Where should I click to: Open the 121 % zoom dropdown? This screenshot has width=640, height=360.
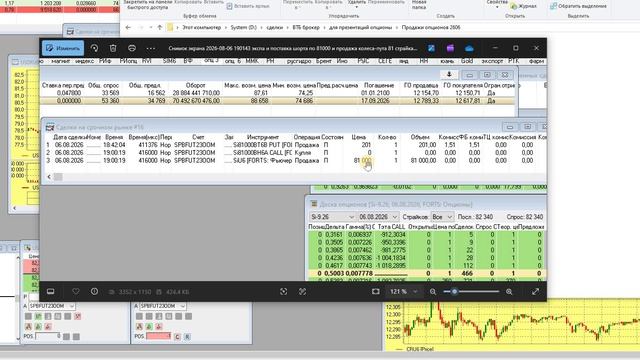click(403, 291)
